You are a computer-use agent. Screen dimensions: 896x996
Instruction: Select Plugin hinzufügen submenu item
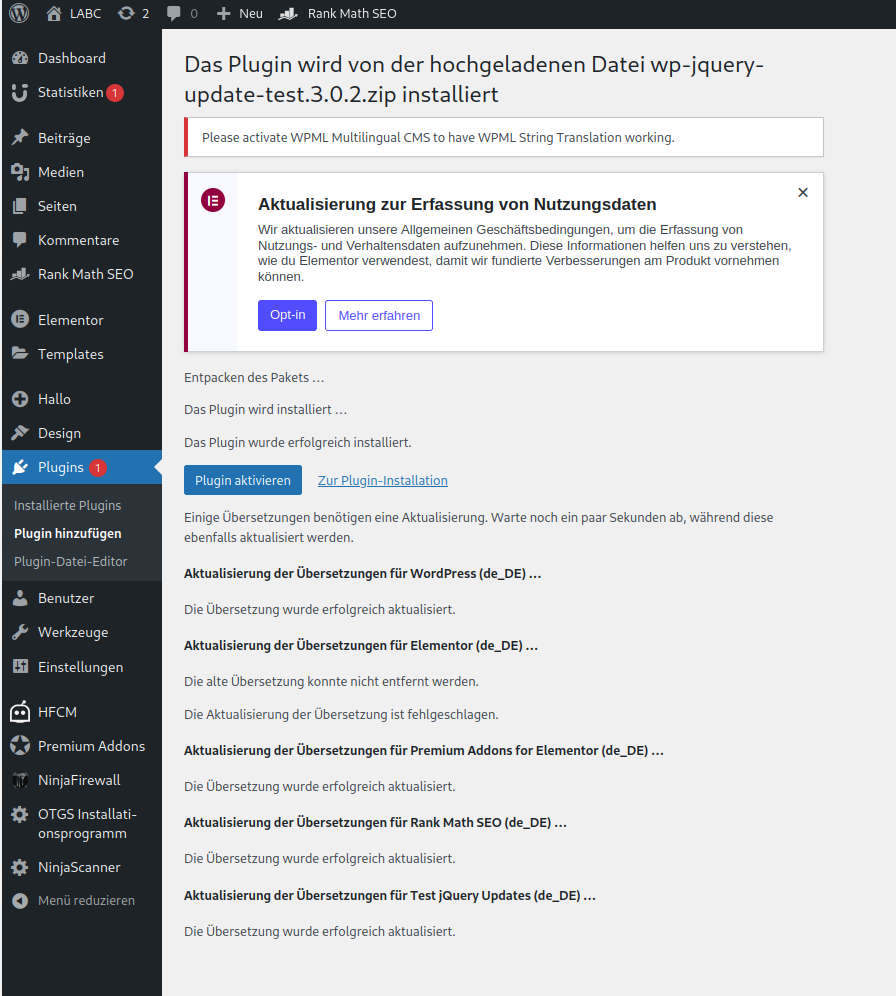point(67,534)
